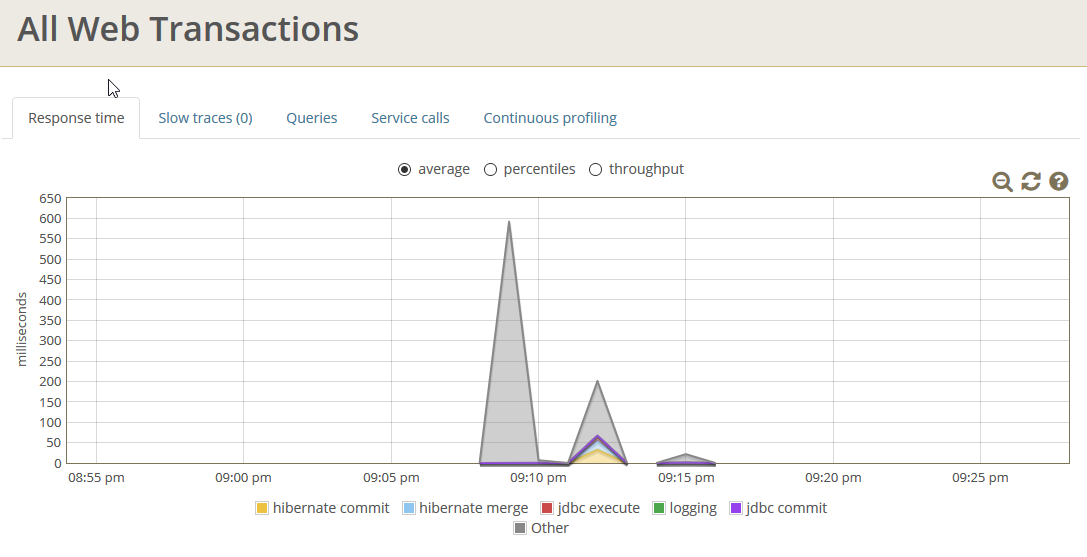
Task: Select the average radio button
Action: pos(405,170)
